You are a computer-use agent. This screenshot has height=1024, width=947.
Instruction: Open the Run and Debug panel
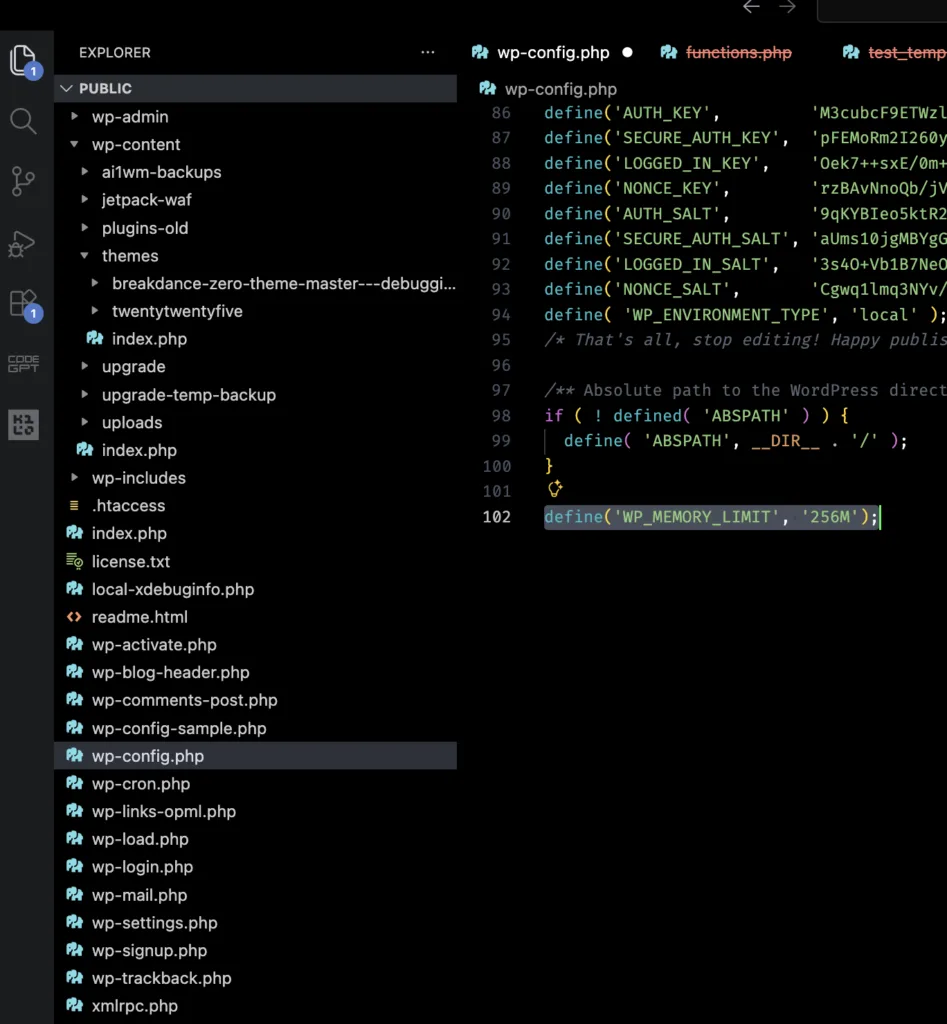[x=24, y=243]
